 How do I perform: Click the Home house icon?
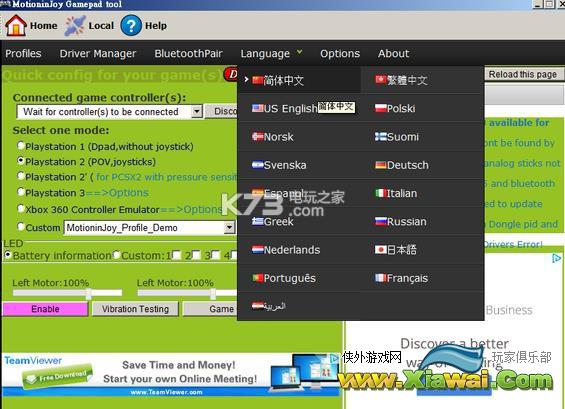(15, 25)
